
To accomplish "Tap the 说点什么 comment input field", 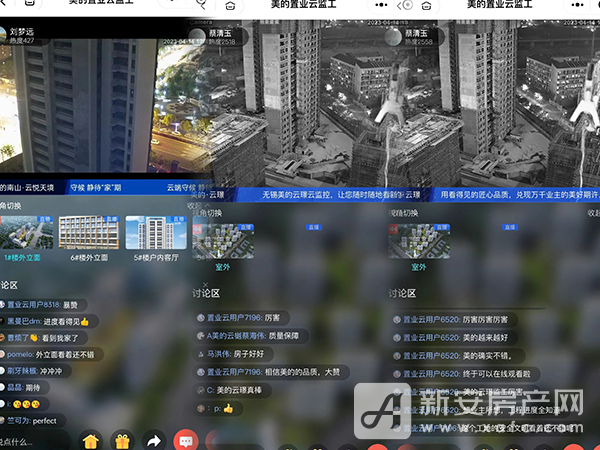I will pyautogui.click(x=34, y=442).
